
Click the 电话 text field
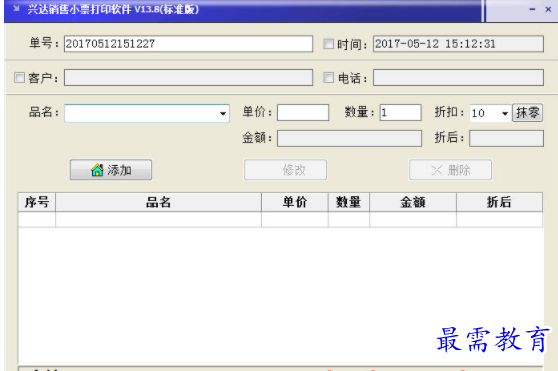[x=458, y=78]
